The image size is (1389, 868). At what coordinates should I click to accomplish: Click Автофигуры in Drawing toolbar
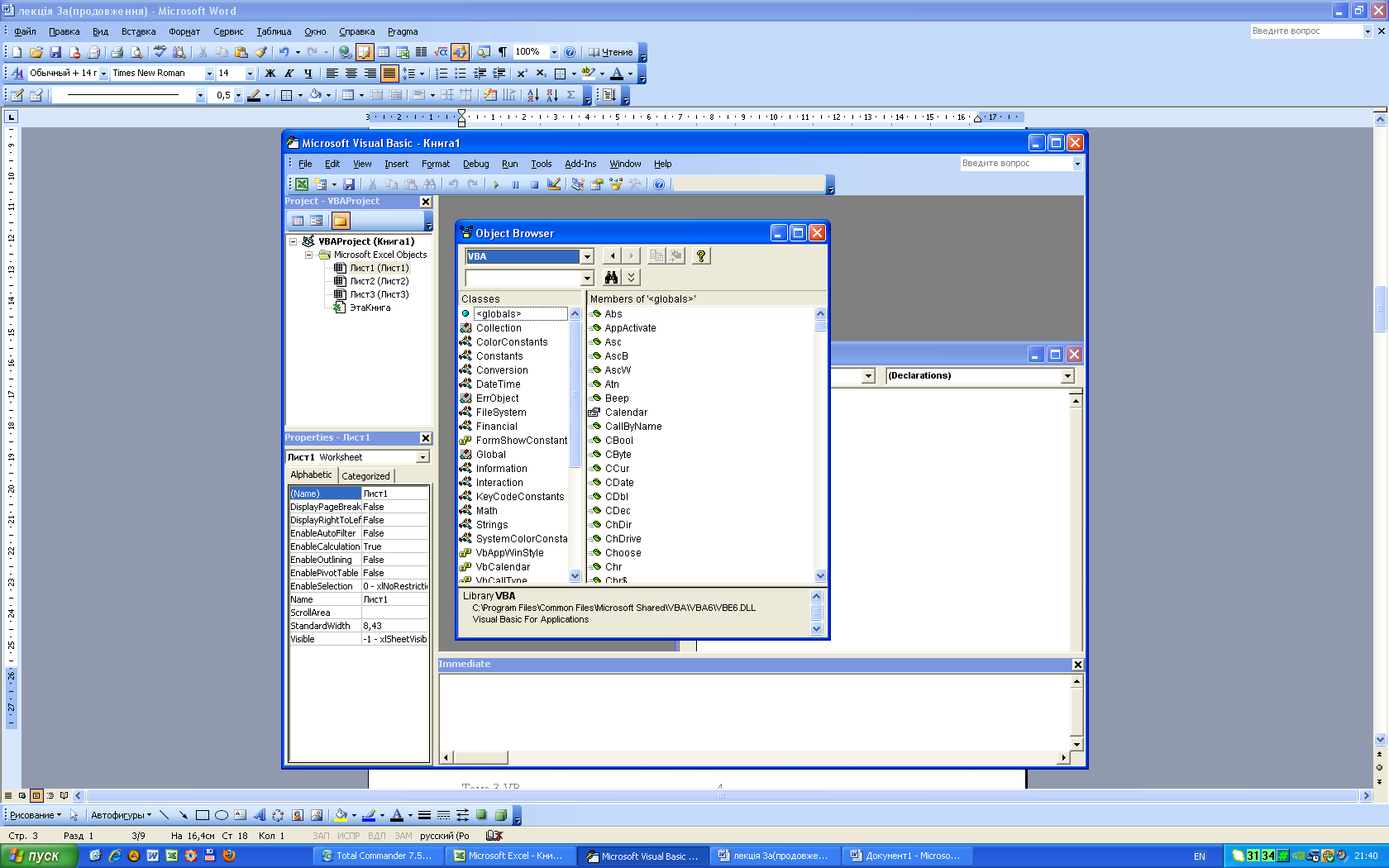click(x=121, y=815)
